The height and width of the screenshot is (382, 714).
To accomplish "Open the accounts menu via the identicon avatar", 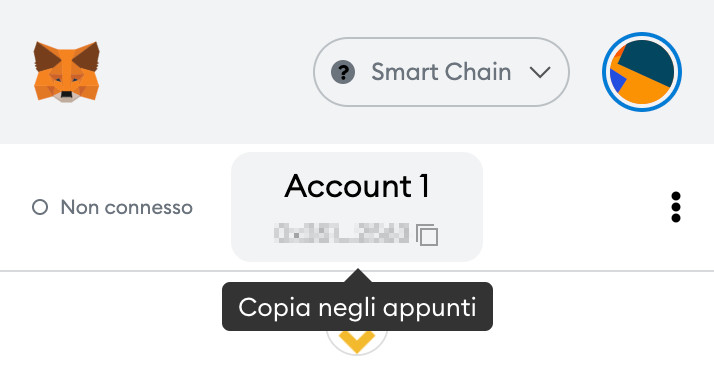I will (642, 72).
